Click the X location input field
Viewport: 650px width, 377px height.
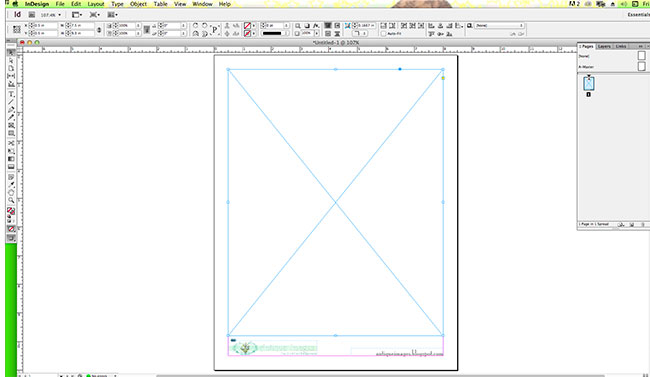[45, 26]
